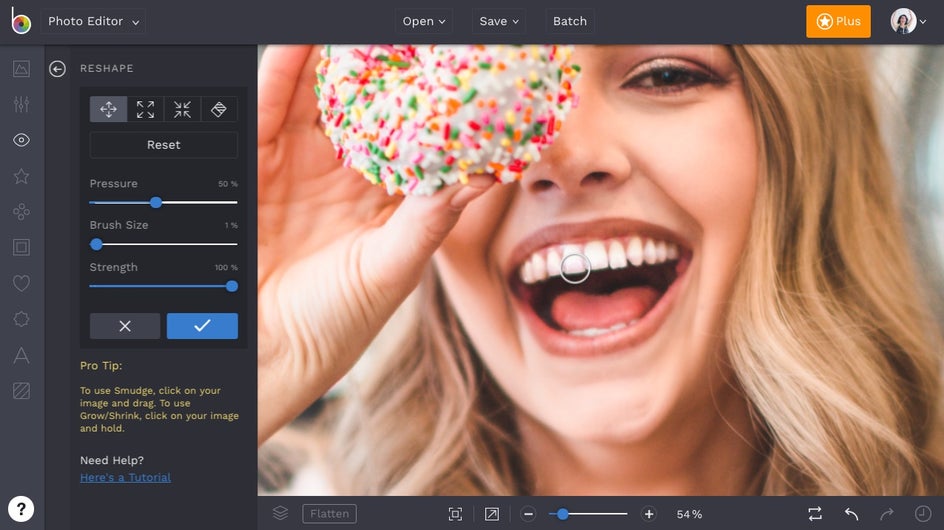Open the help question mark button

[x=21, y=509]
